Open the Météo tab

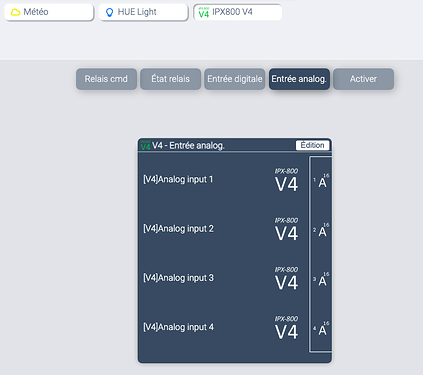49,12
